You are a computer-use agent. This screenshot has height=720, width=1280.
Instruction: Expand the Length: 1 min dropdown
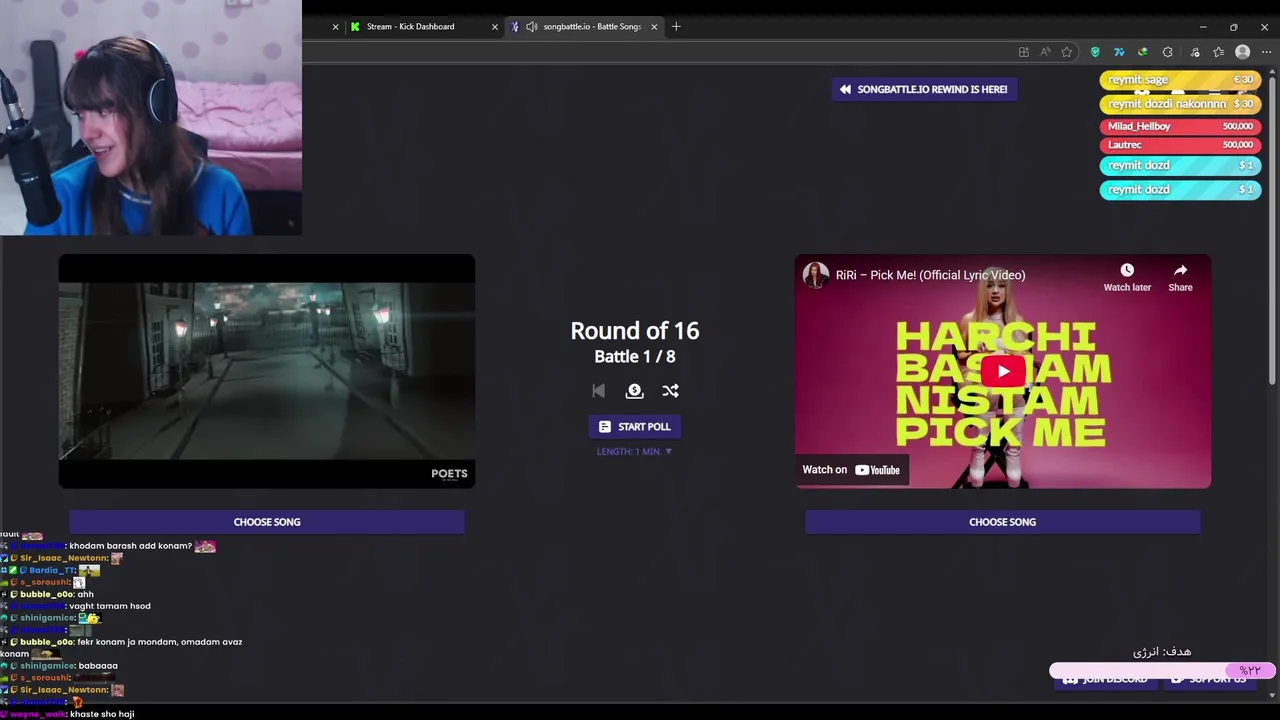[x=634, y=451]
